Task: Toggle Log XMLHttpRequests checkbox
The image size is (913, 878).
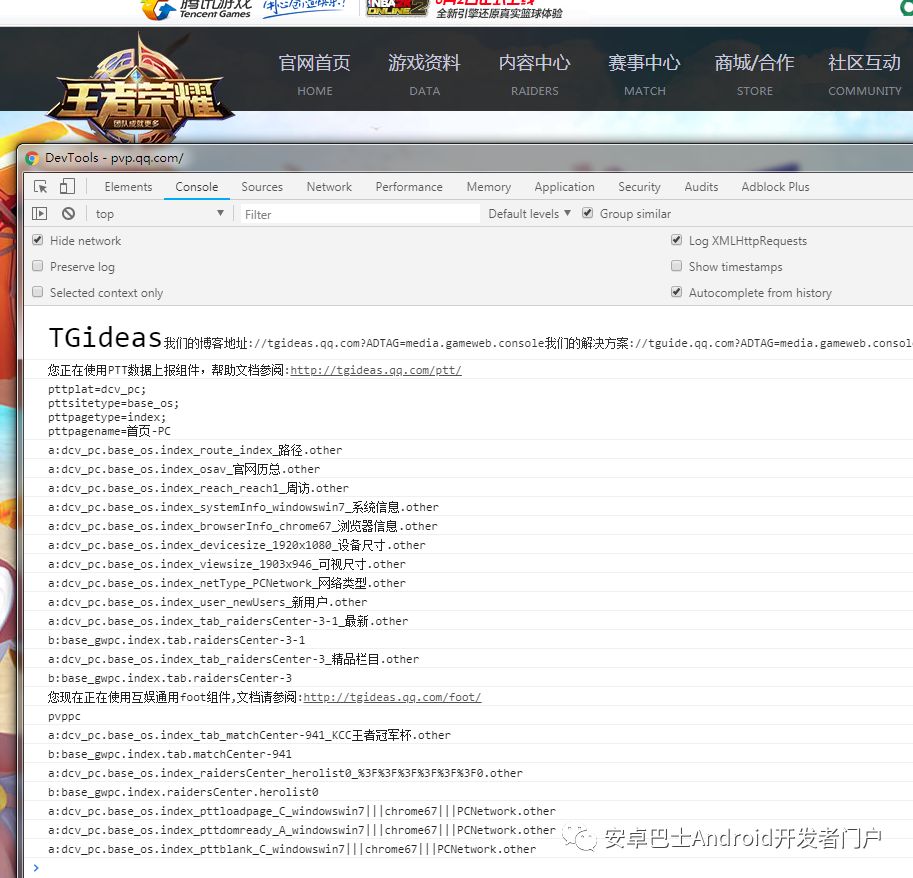Action: click(677, 240)
